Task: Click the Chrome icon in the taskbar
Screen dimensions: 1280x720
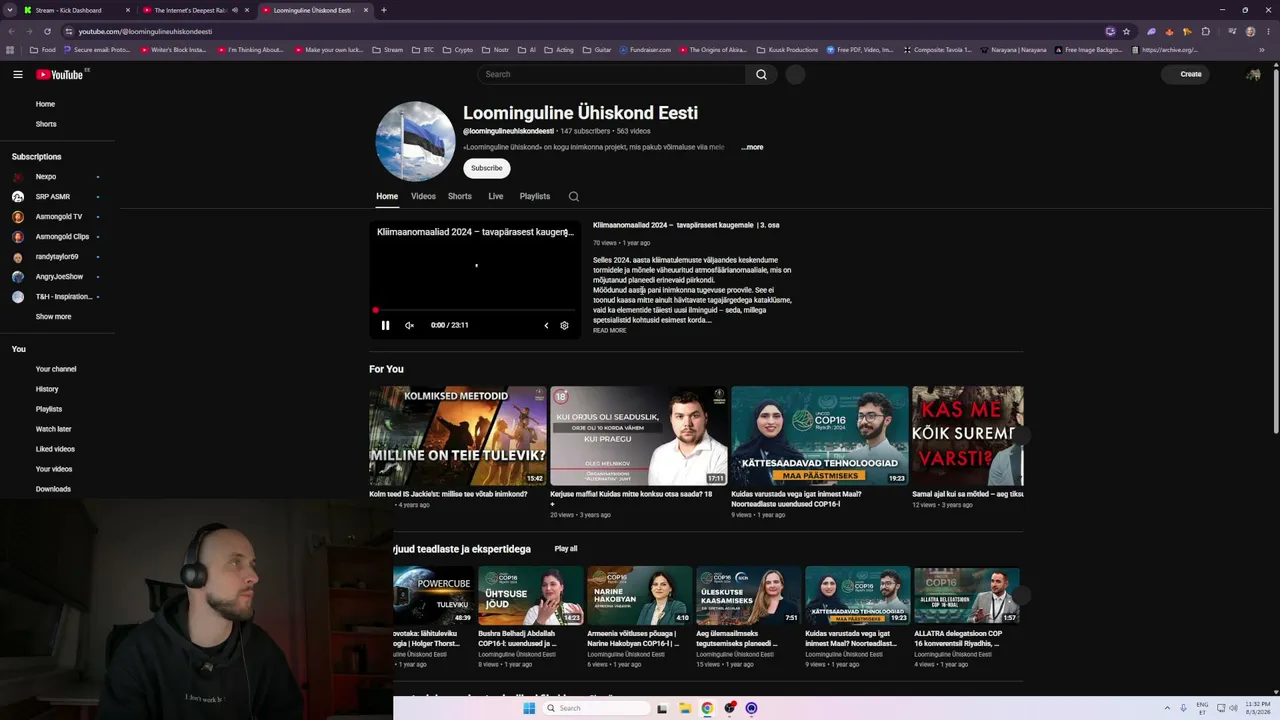Action: [707, 708]
